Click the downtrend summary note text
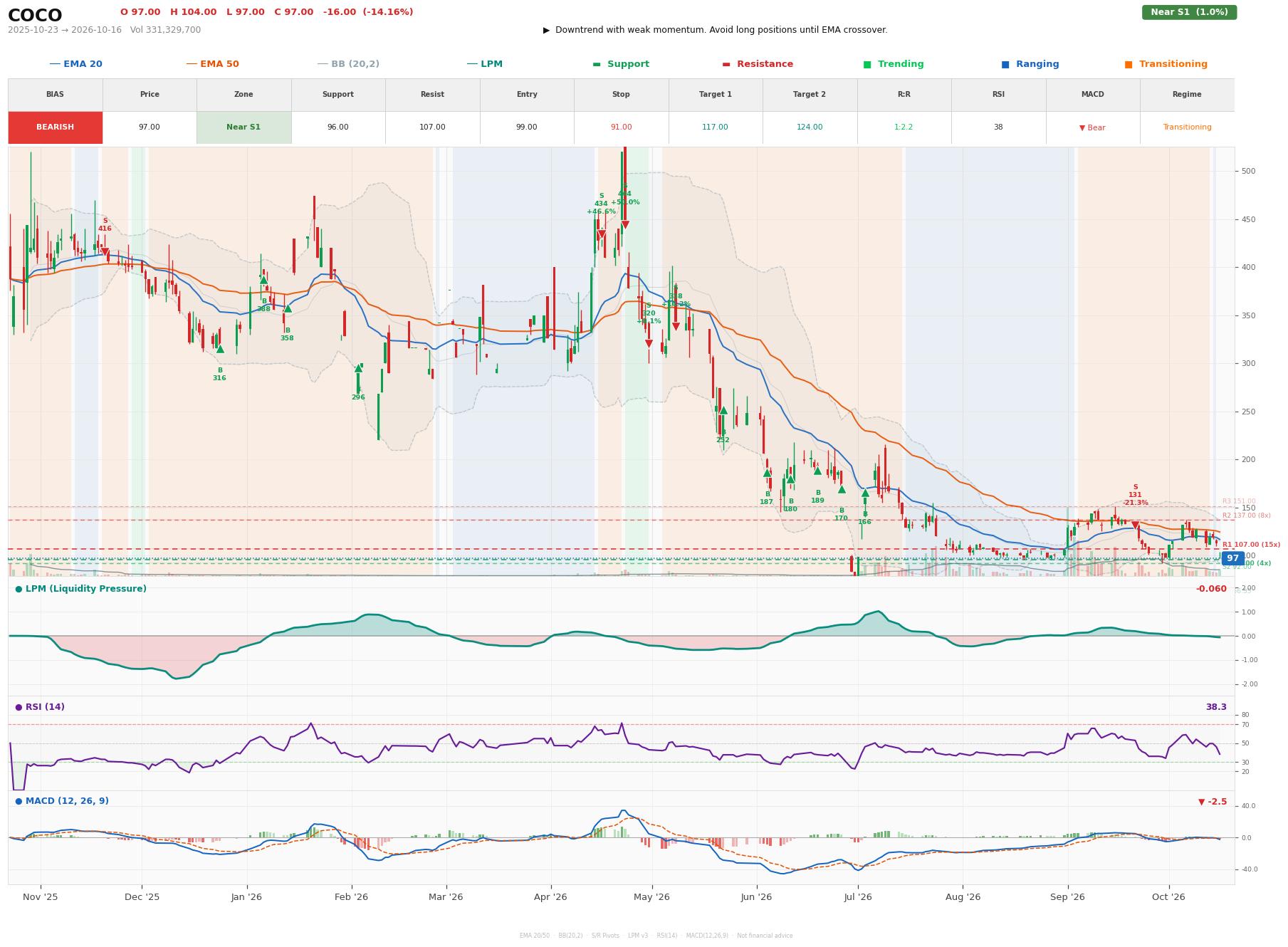 click(716, 30)
